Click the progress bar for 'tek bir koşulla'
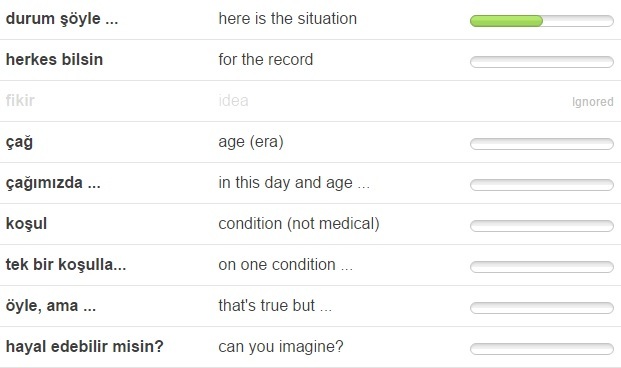The height and width of the screenshot is (368, 621). click(542, 267)
